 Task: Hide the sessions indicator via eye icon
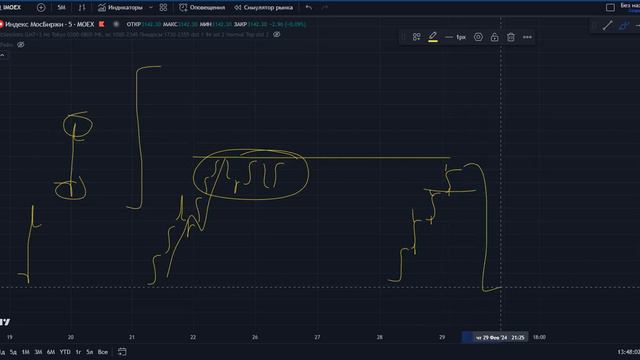276,35
